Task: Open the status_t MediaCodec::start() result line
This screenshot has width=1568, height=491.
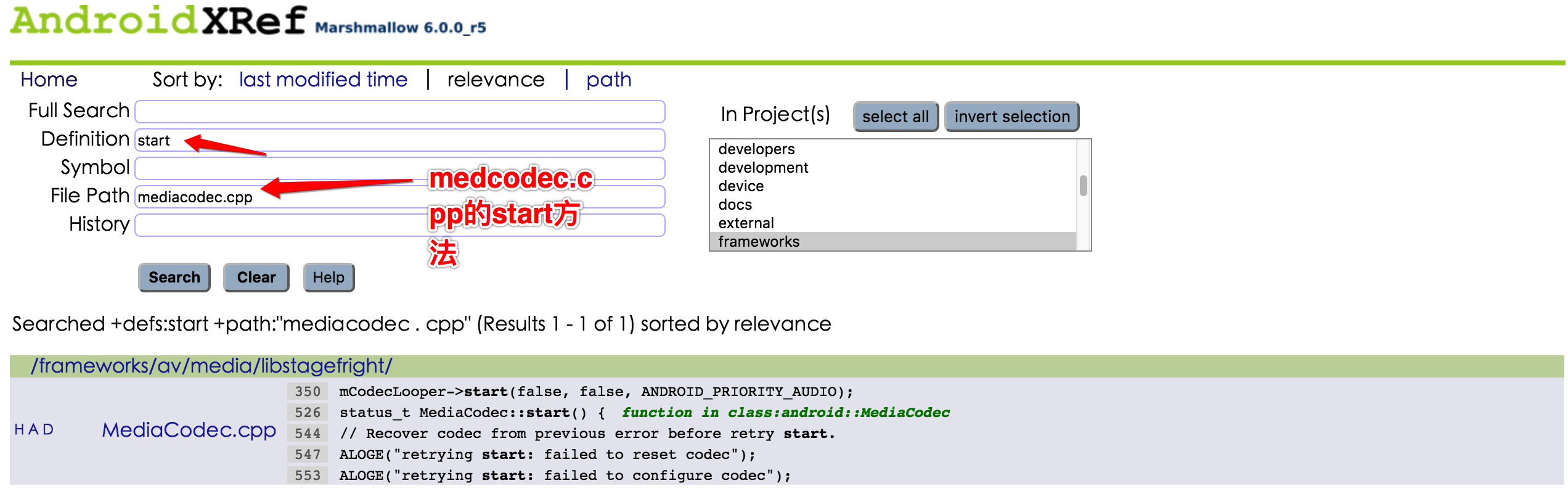Action: [x=472, y=413]
